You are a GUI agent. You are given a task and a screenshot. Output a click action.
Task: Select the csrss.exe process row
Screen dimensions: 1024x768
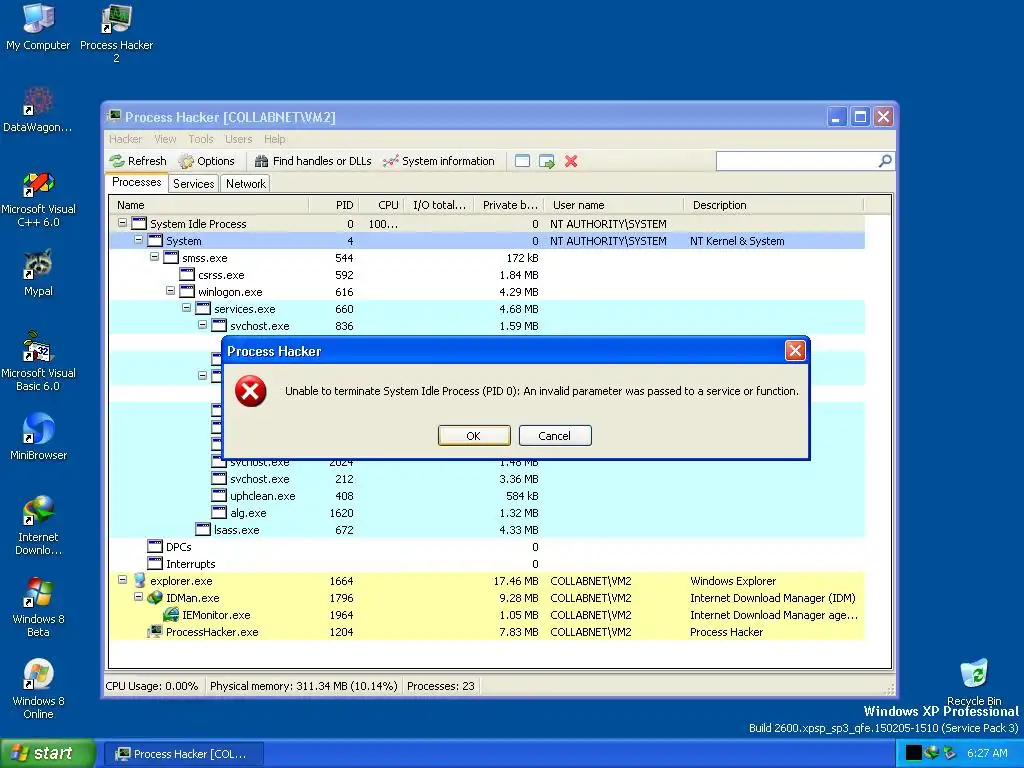[487, 275]
